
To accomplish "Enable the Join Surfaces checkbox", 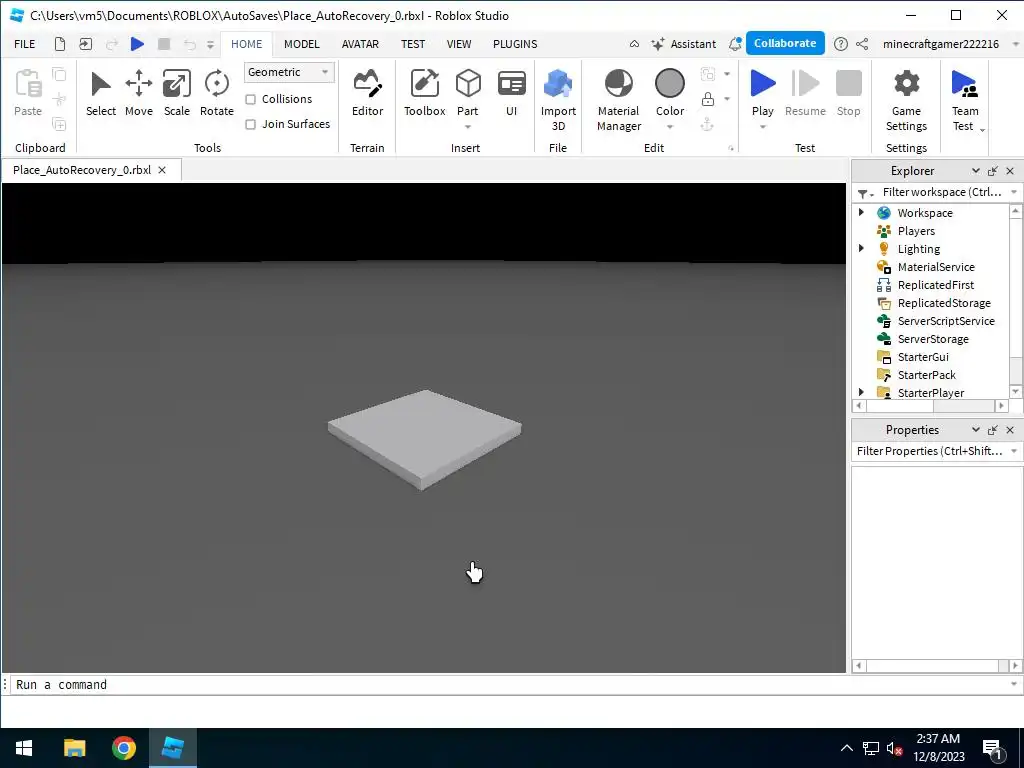I will point(250,124).
